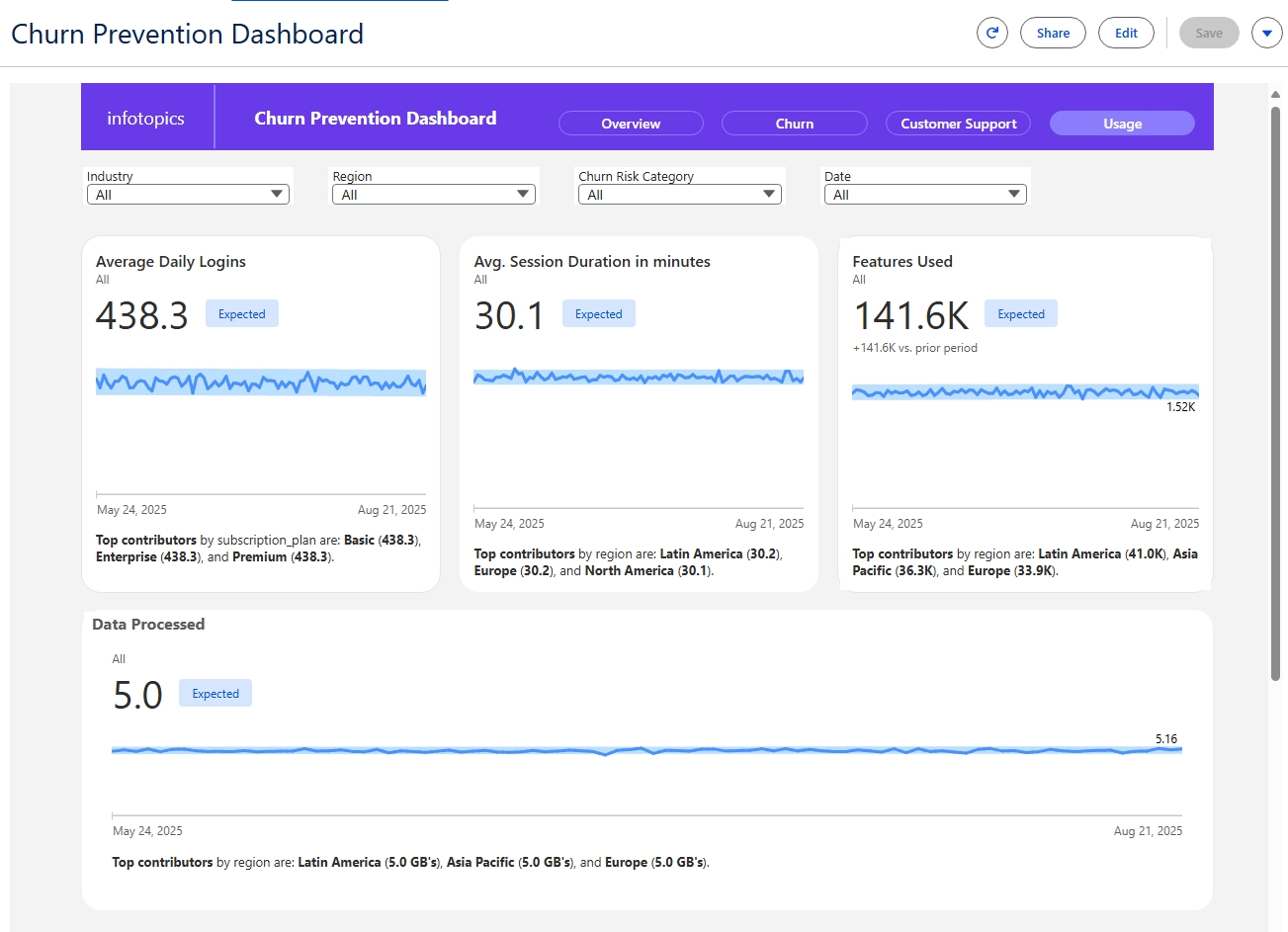Click Expected badge on Average Daily Logins

[242, 314]
